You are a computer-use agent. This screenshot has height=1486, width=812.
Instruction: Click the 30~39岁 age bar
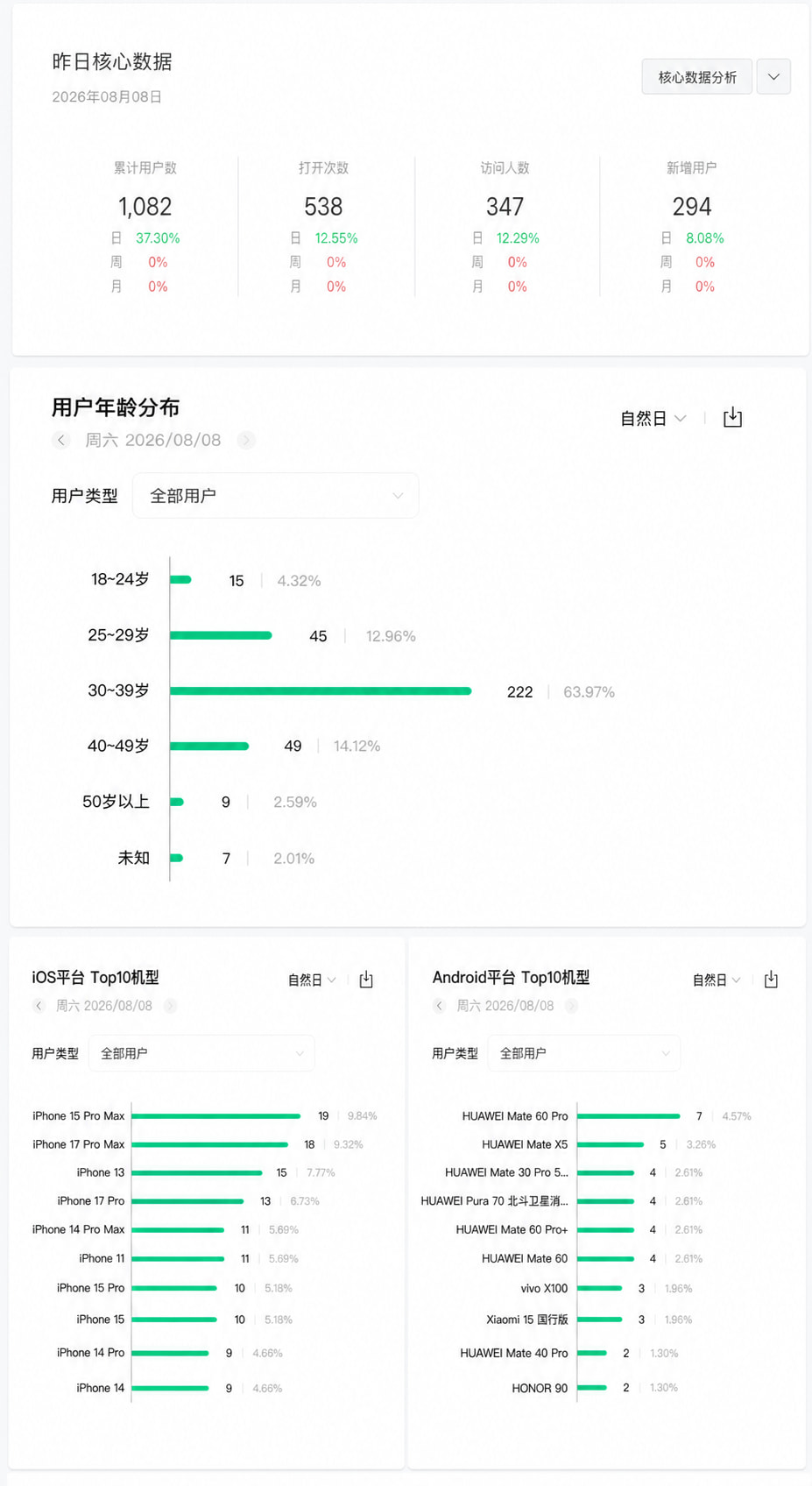[x=321, y=691]
